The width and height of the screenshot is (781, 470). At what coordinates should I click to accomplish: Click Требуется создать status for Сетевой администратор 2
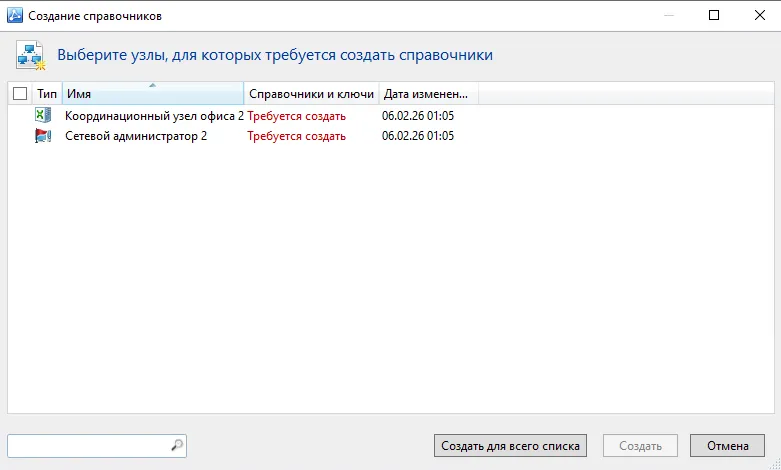tap(296, 136)
